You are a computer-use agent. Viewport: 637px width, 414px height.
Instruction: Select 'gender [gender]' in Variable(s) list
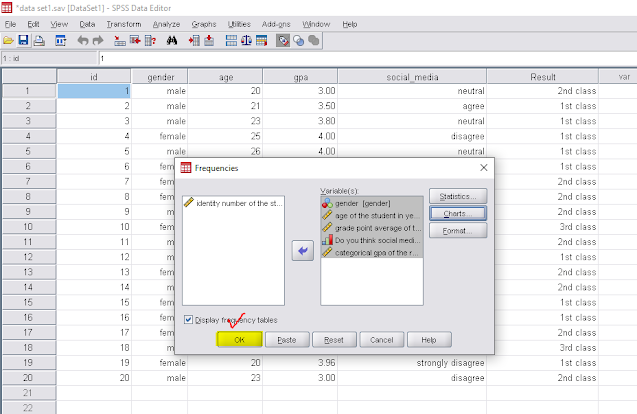372,203
